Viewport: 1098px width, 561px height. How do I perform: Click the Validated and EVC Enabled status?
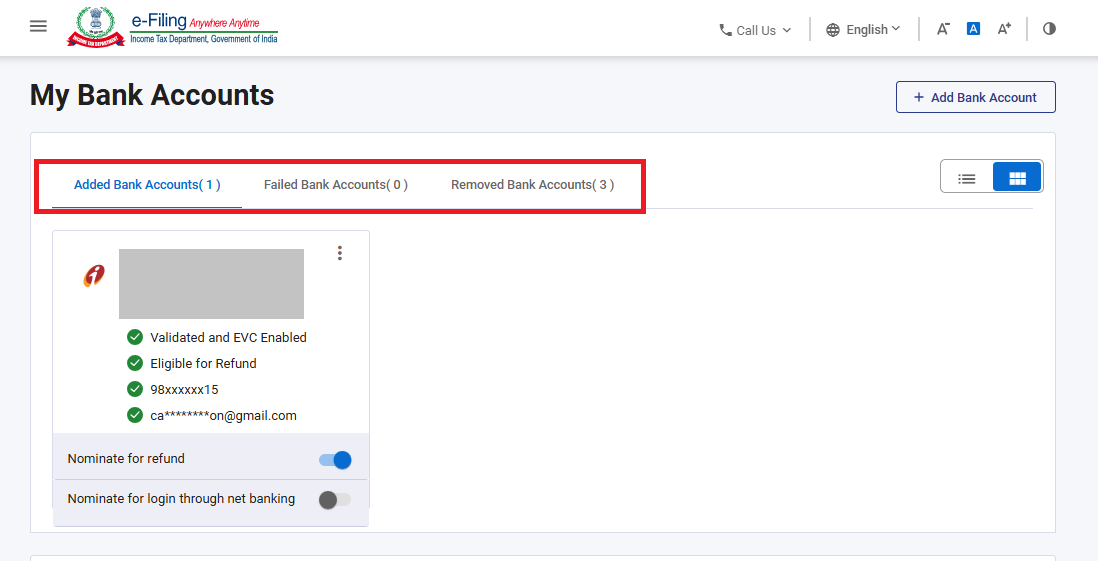(228, 338)
